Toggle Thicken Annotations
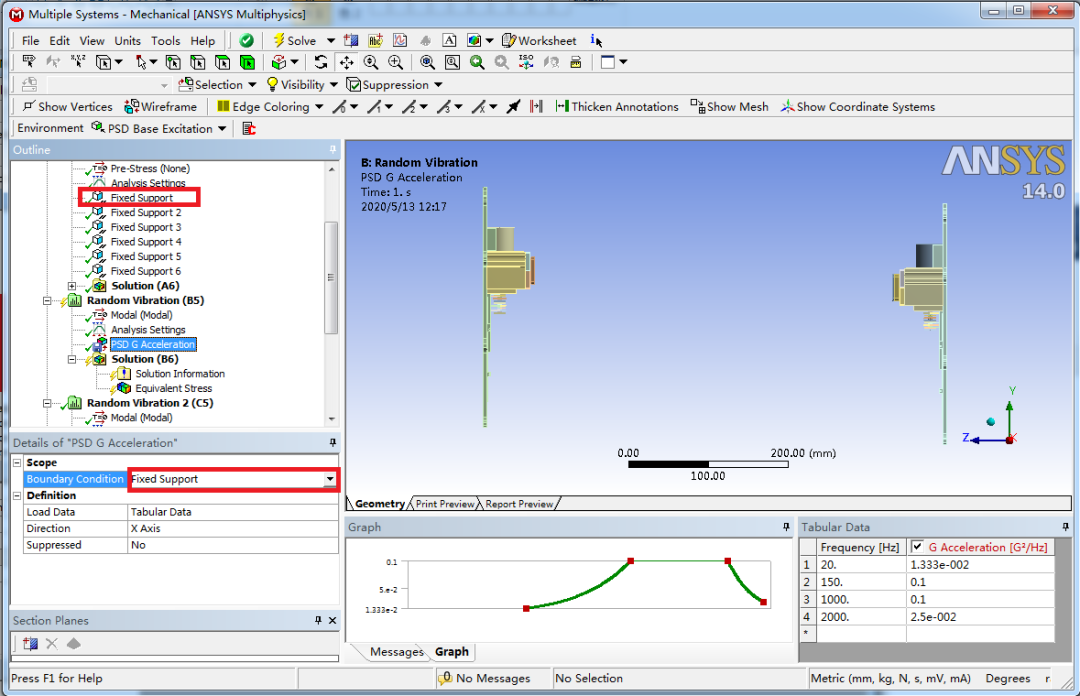1080x696 pixels. 617,107
